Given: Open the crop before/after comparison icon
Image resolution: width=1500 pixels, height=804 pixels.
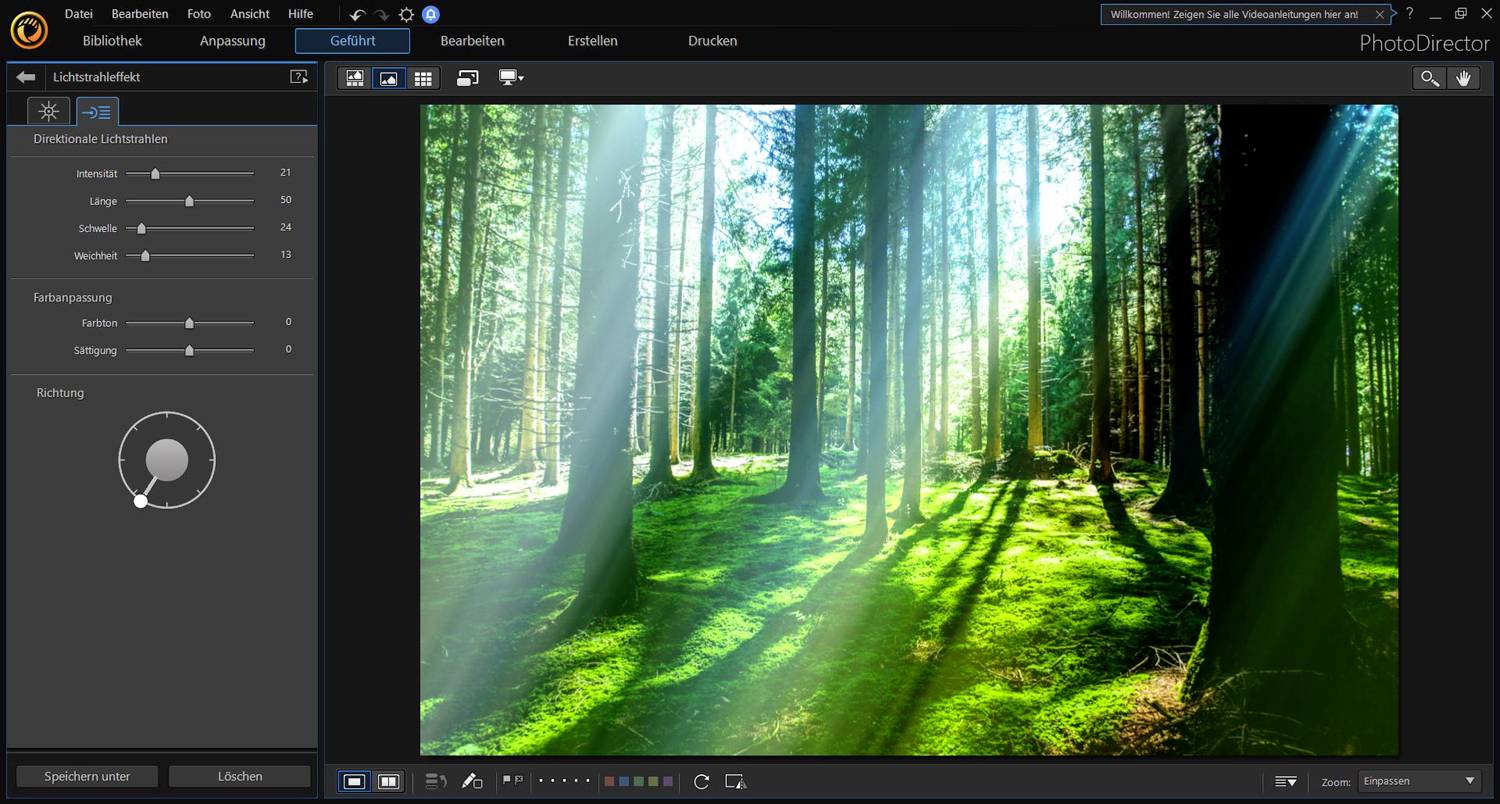Looking at the screenshot, I should (x=736, y=782).
